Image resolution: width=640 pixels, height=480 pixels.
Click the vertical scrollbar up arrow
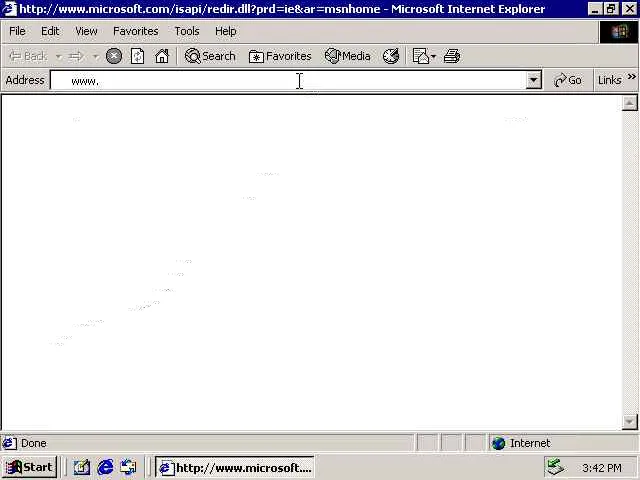pos(629,103)
